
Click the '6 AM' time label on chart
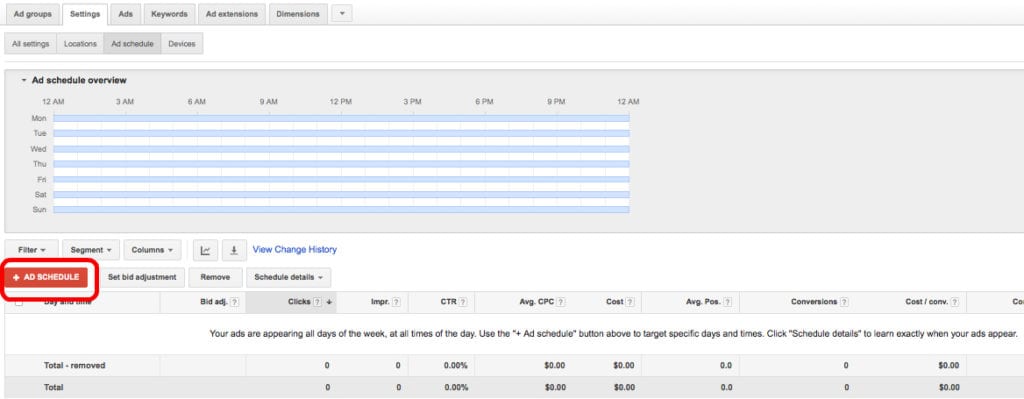[x=197, y=102]
